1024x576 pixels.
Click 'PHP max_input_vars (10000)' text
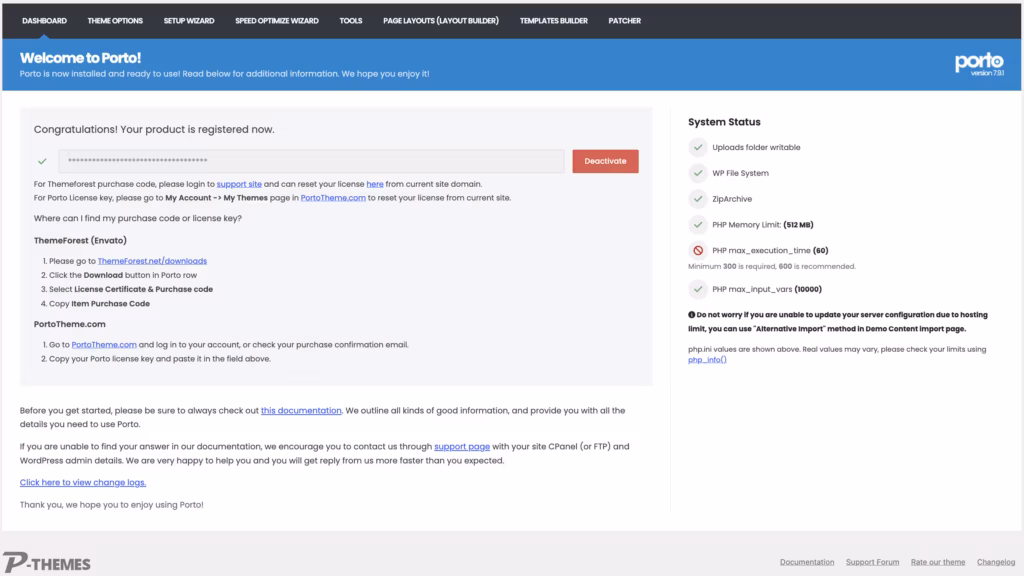(767, 289)
